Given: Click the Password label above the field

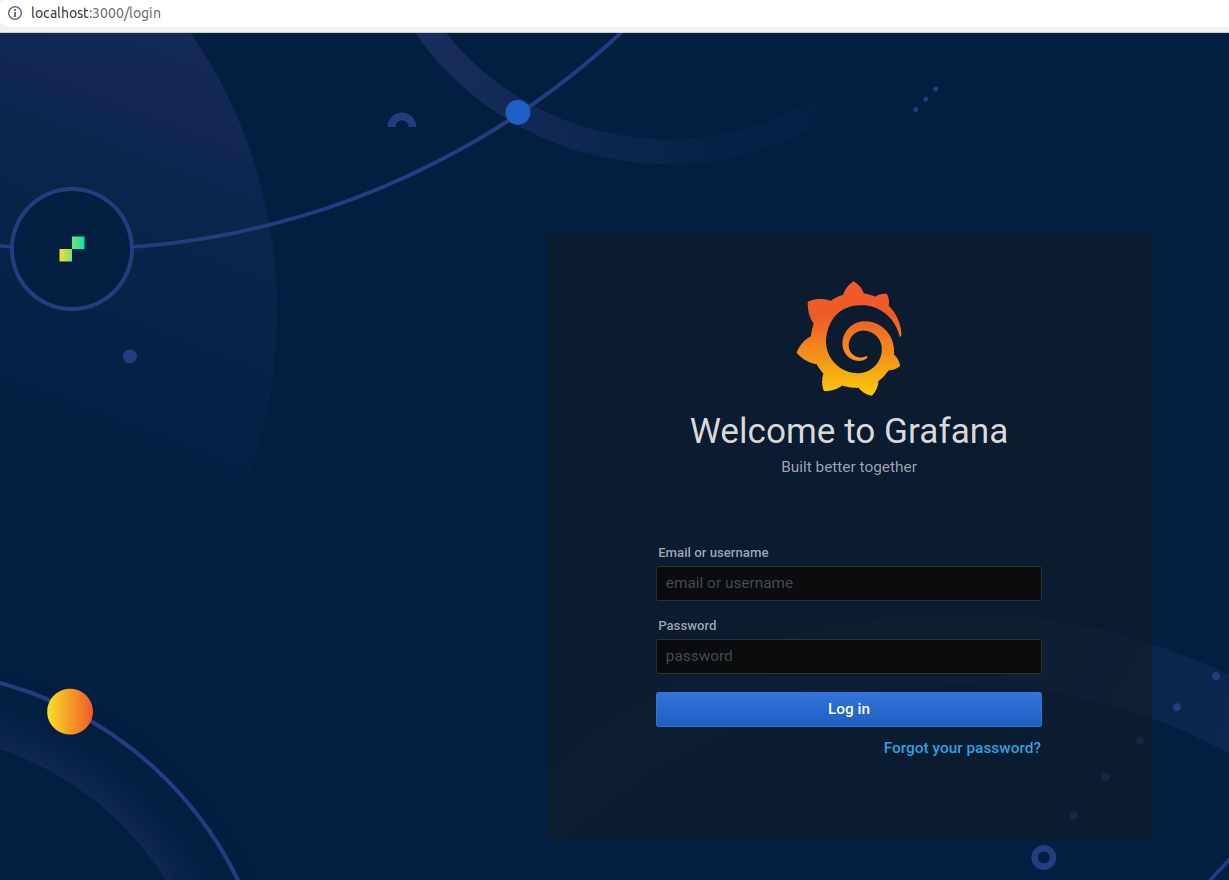Looking at the screenshot, I should pyautogui.click(x=687, y=625).
